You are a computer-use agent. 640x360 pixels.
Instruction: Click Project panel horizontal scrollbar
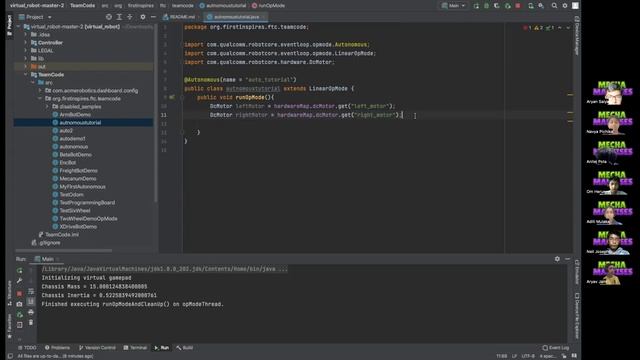click(x=63, y=250)
